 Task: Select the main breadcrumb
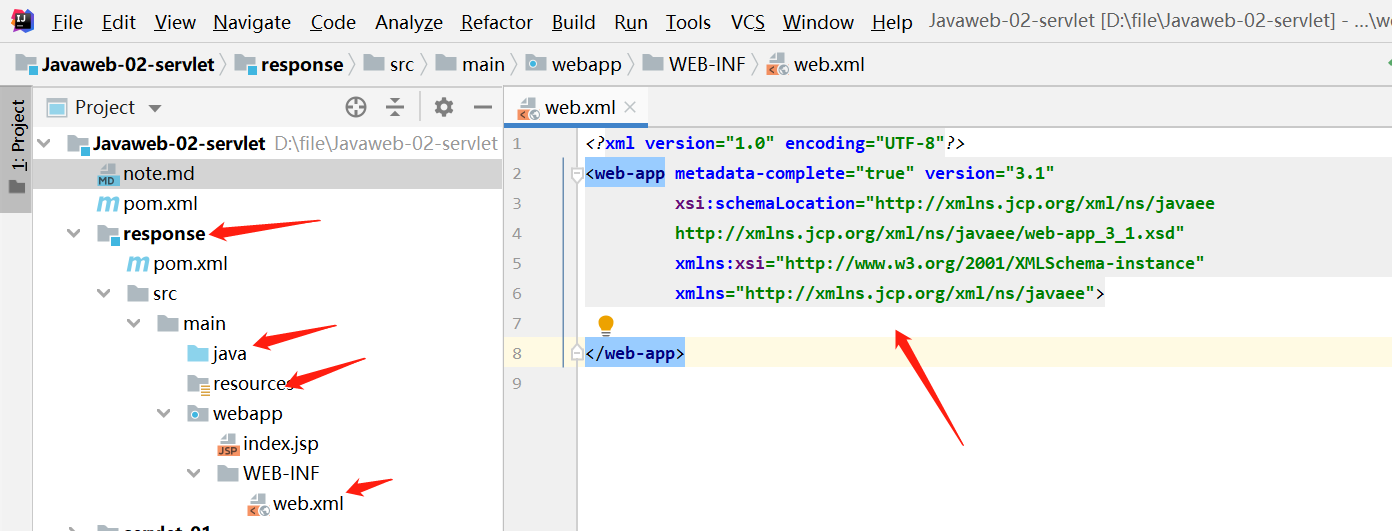[x=470, y=64]
